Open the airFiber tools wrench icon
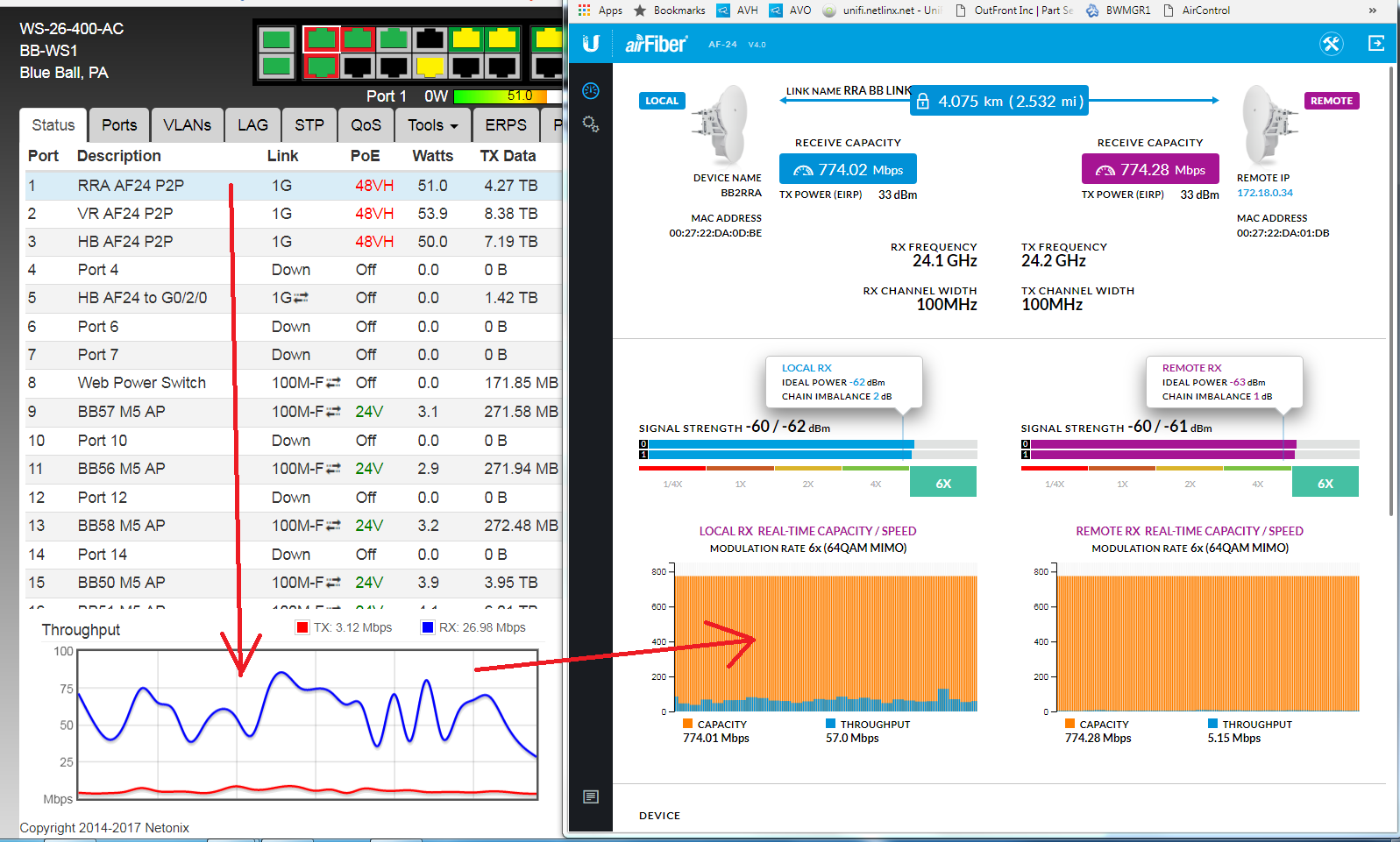The height and width of the screenshot is (842, 1400). coord(1331,44)
